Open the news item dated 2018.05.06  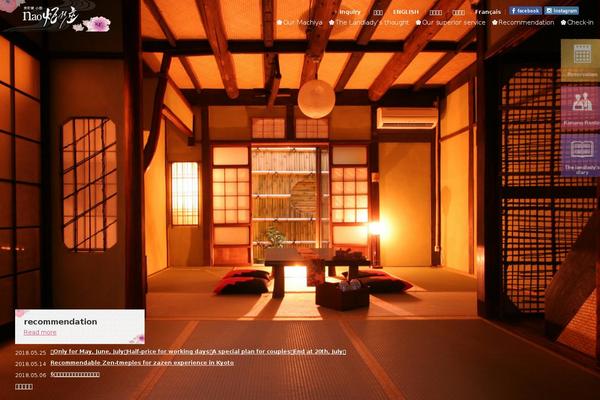pyautogui.click(x=75, y=374)
